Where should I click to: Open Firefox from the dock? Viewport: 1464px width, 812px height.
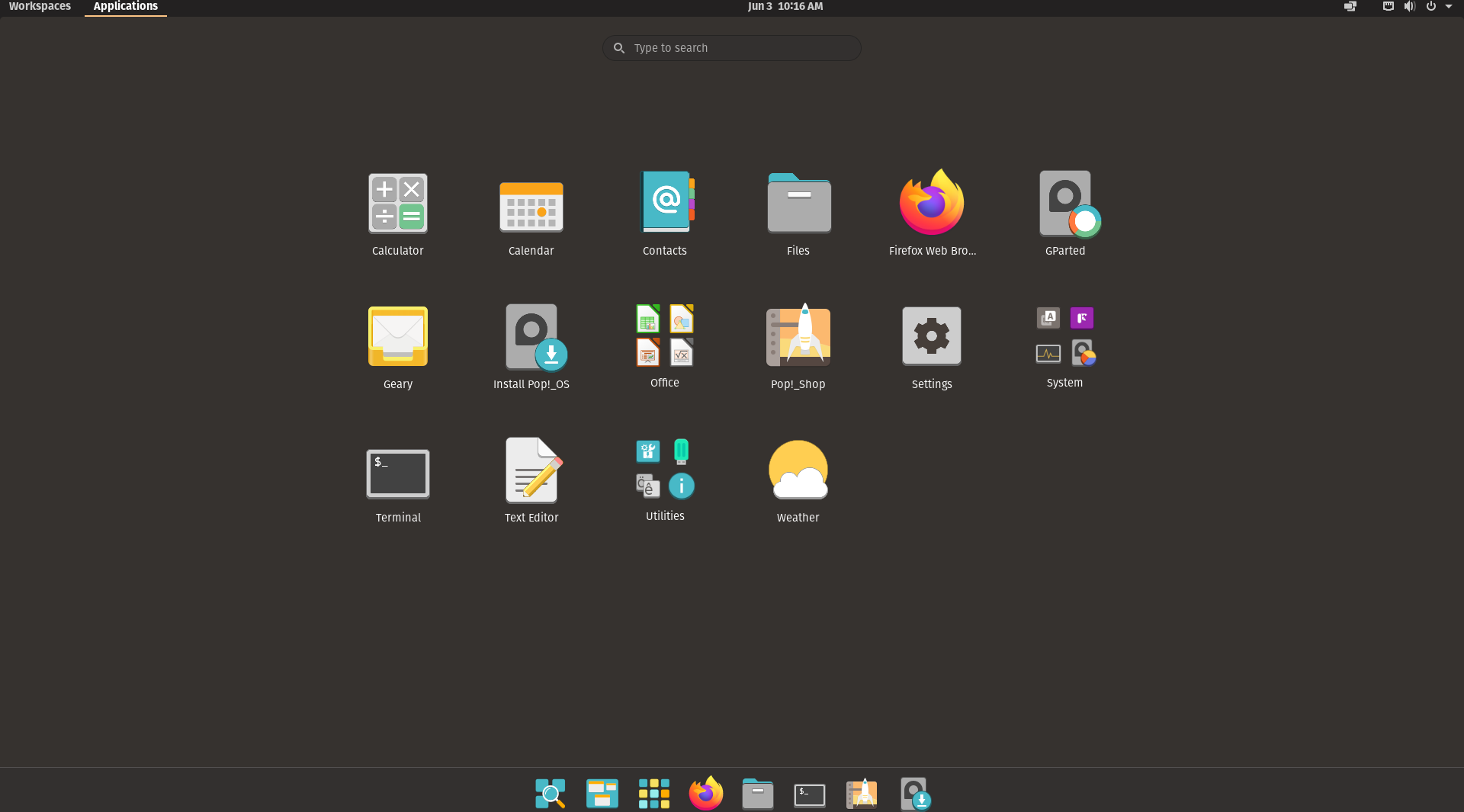tap(705, 793)
